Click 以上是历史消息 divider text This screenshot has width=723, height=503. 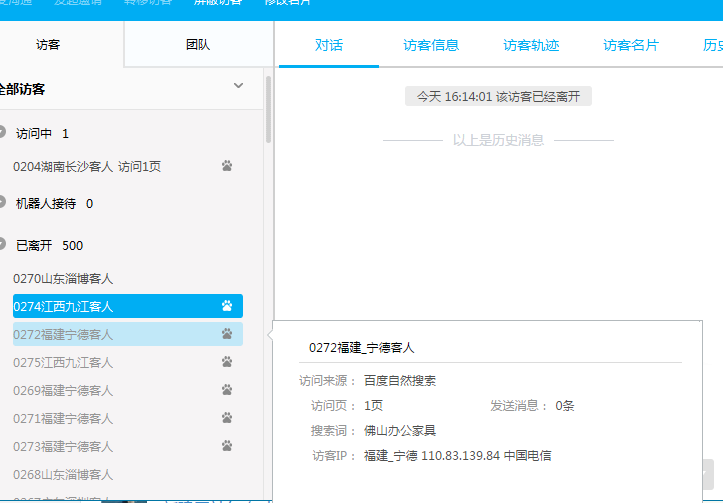click(498, 140)
